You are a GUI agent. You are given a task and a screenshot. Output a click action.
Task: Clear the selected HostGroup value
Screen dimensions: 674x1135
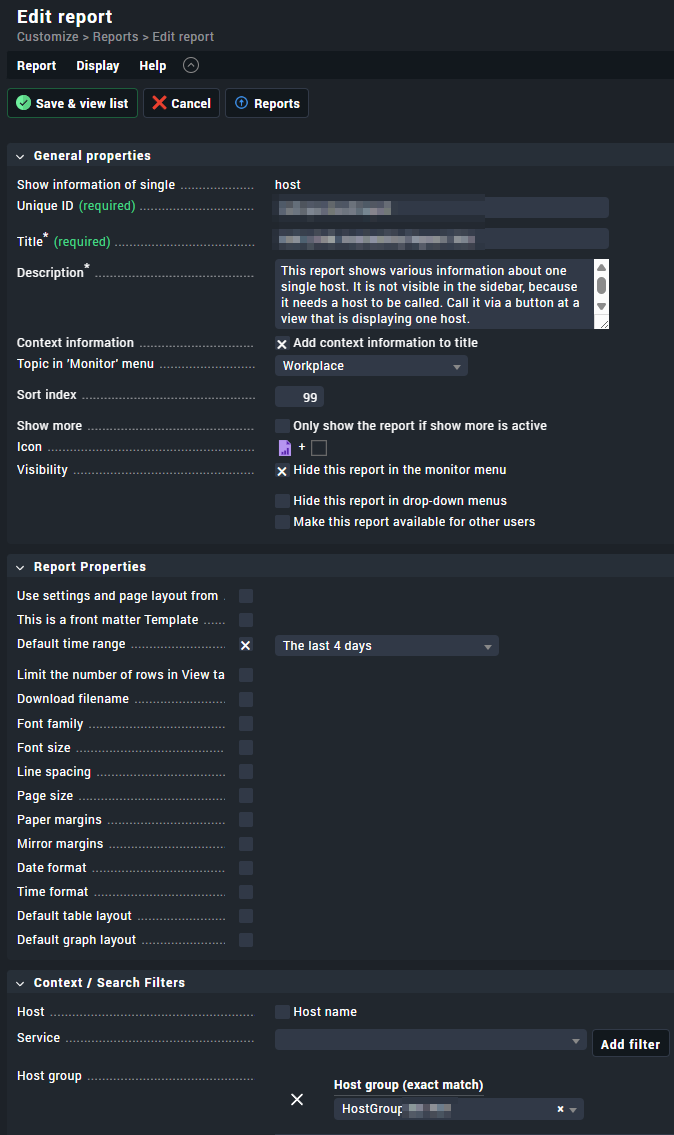tap(560, 1109)
